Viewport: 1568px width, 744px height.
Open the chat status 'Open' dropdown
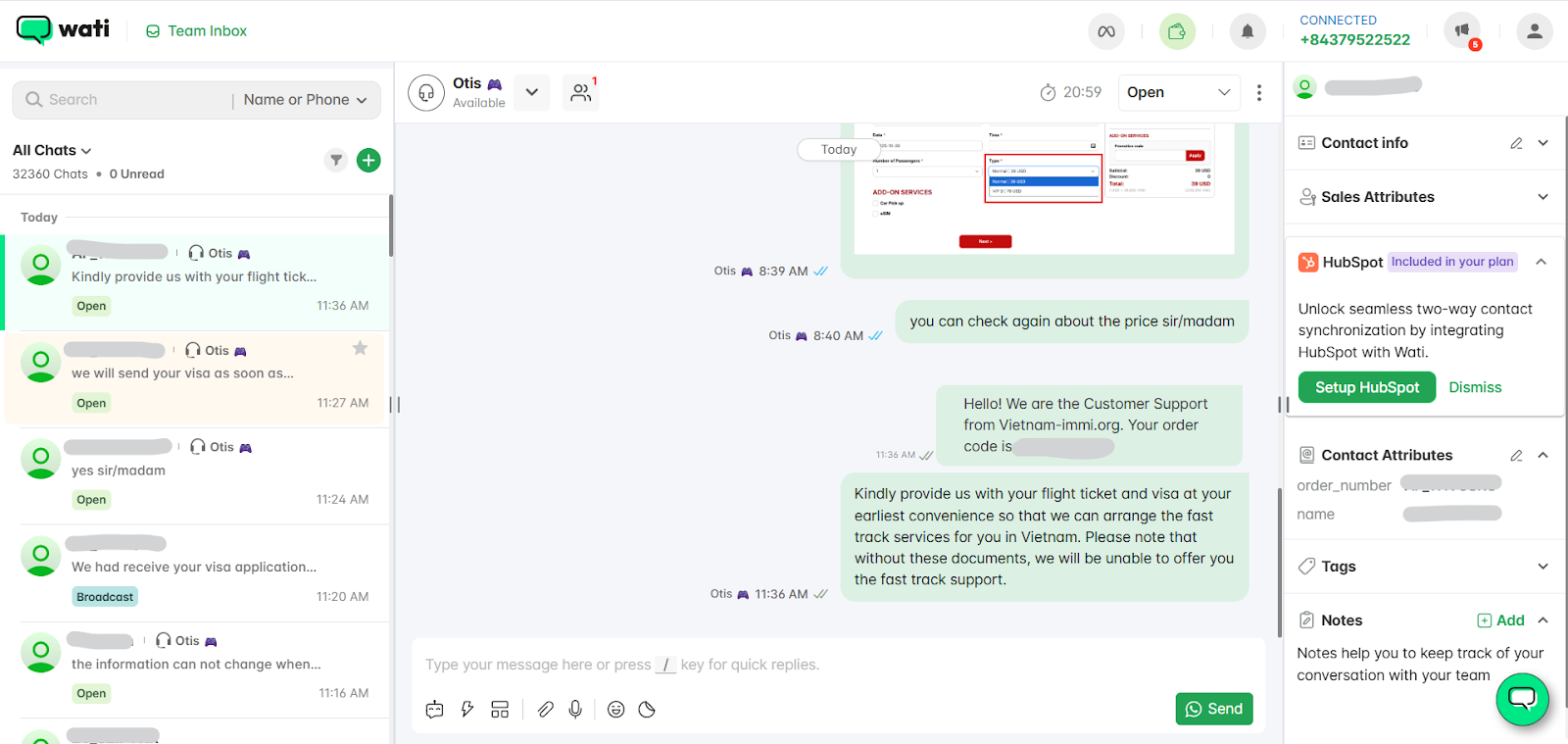pyautogui.click(x=1178, y=92)
